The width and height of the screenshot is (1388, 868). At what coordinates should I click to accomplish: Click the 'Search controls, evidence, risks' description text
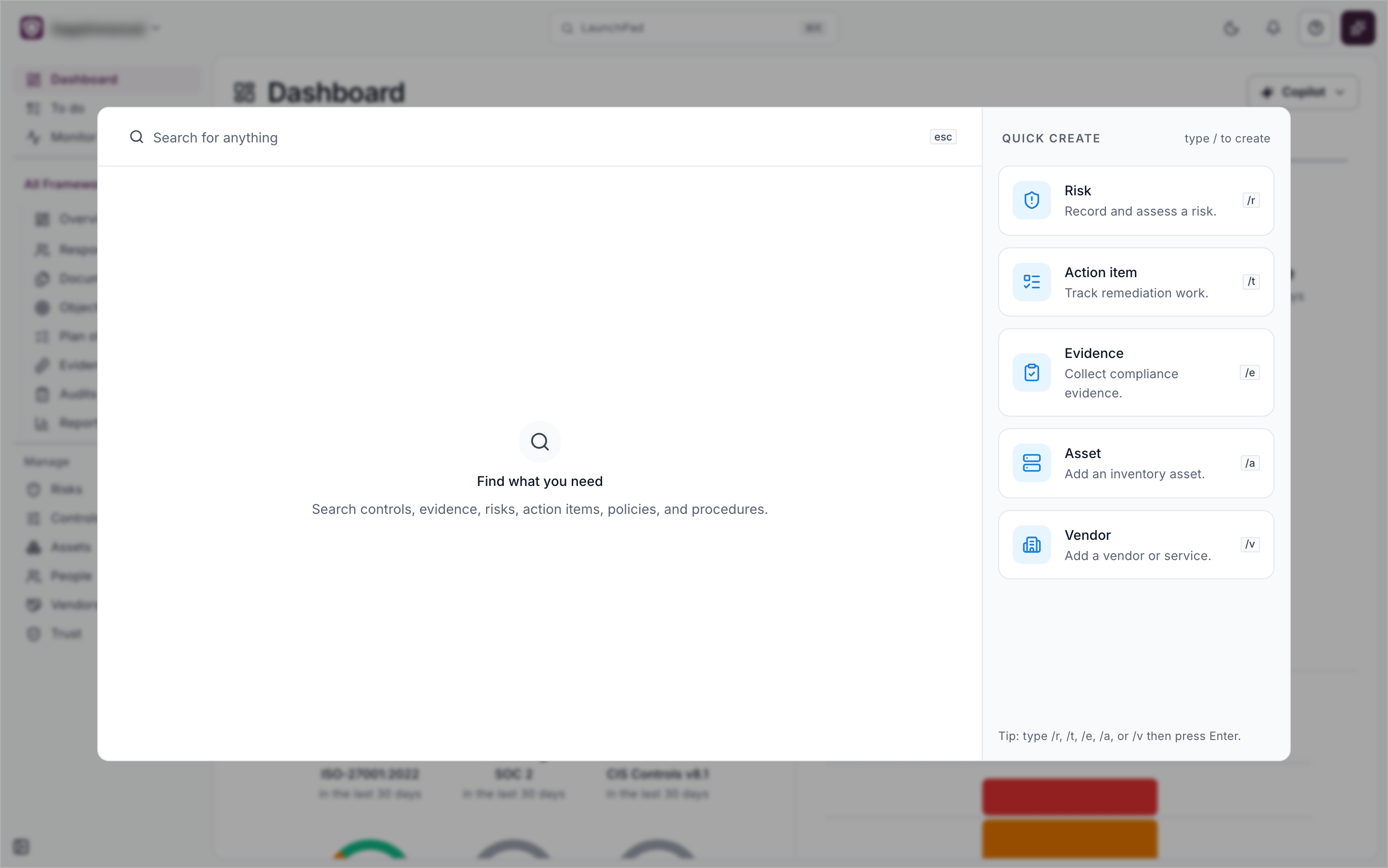(x=539, y=509)
